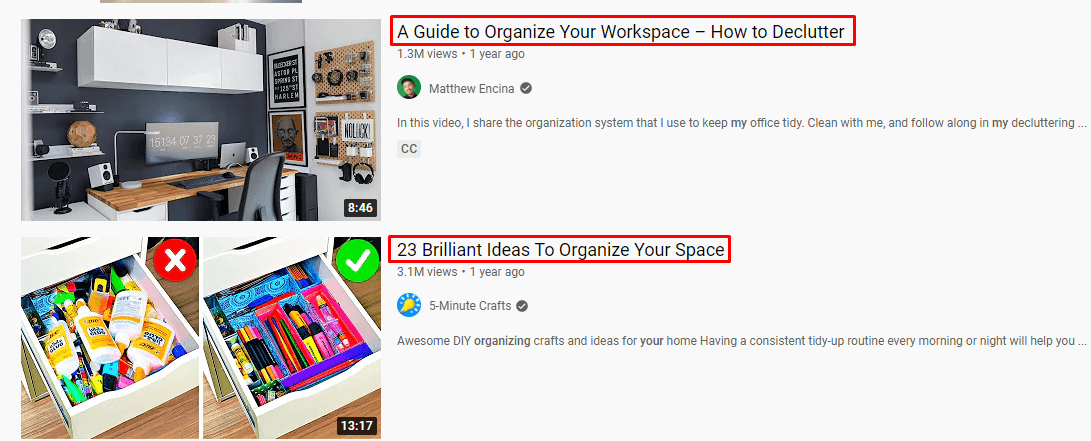Click description starting "In this video, I share"
Image resolution: width=1091 pixels, height=441 pixels.
click(x=742, y=122)
